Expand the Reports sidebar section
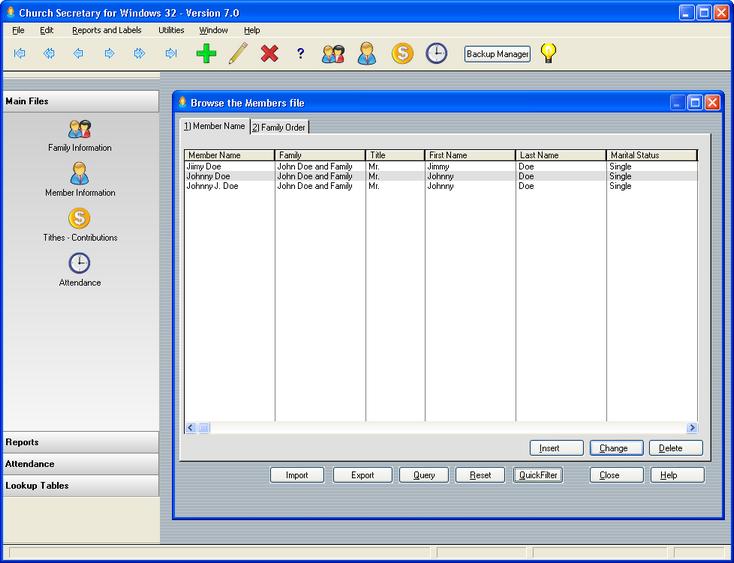The image size is (734, 563). coord(81,442)
